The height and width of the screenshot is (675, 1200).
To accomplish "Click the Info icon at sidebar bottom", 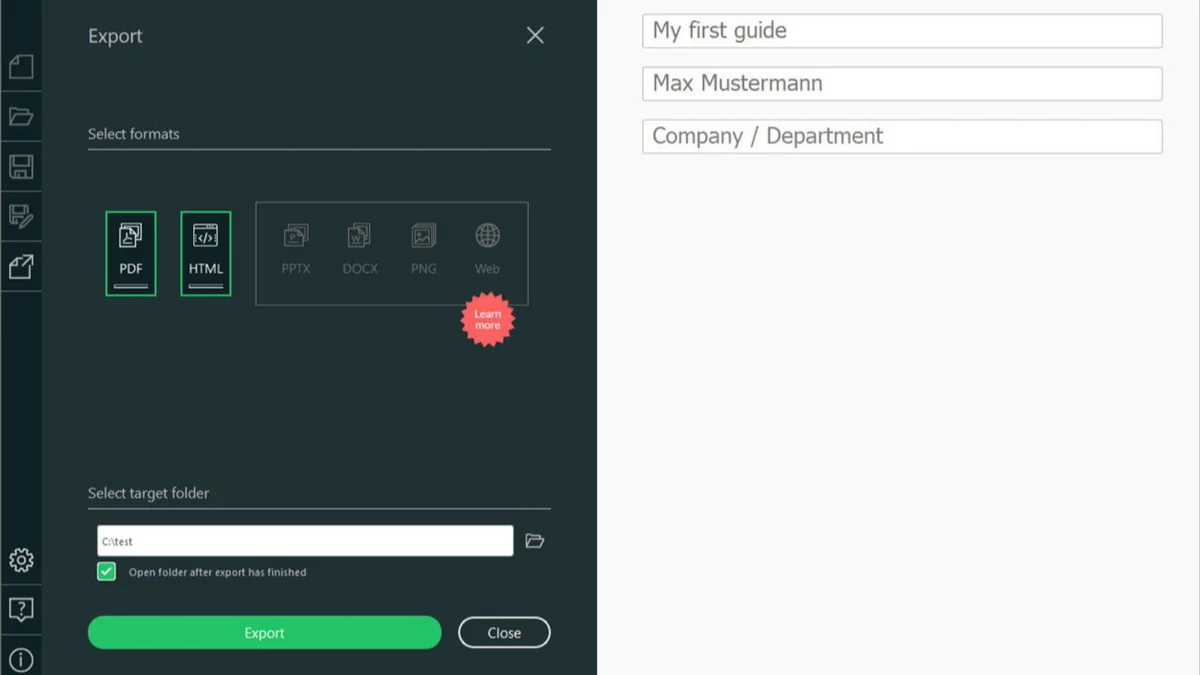I will 21,660.
